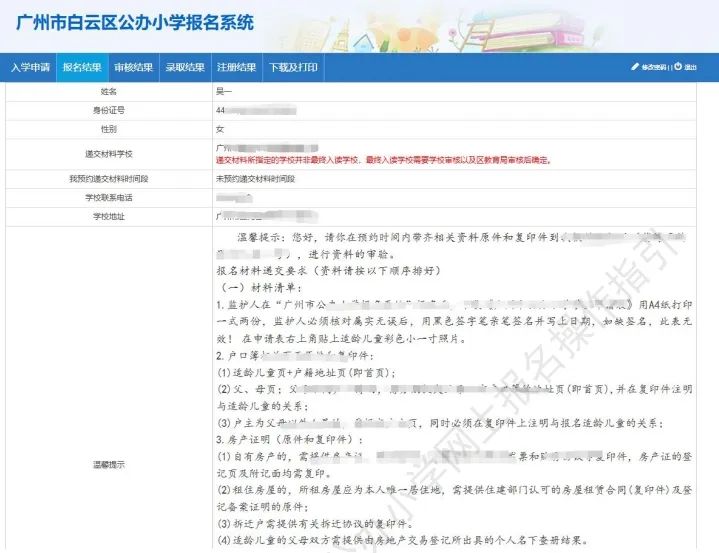The width and height of the screenshot is (719, 553).
Task: Click the 修改密码 link text
Action: click(653, 67)
